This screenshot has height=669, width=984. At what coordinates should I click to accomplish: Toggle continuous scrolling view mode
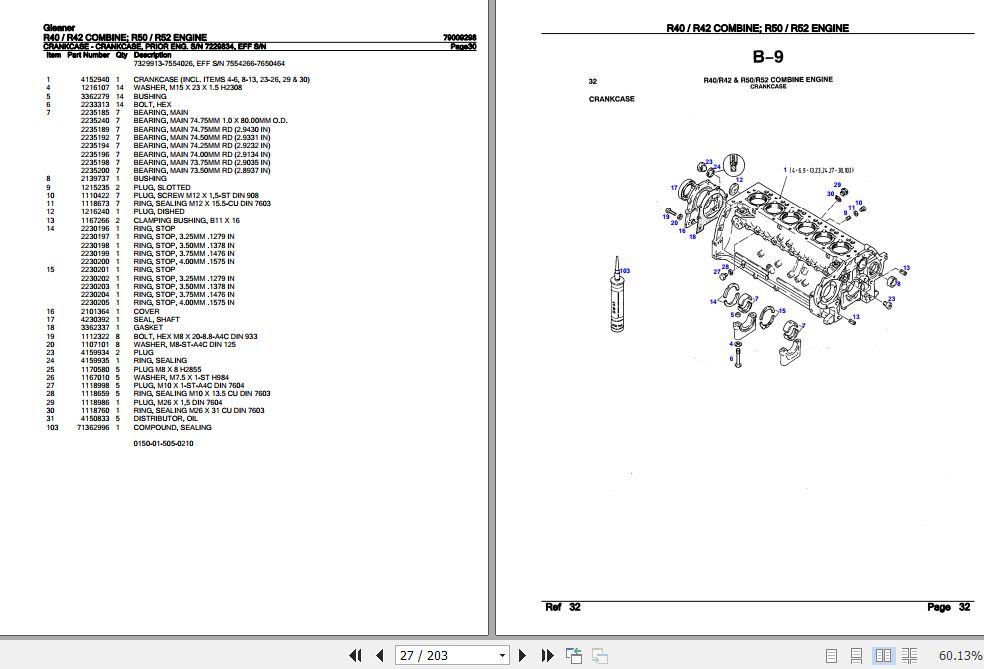[857, 655]
